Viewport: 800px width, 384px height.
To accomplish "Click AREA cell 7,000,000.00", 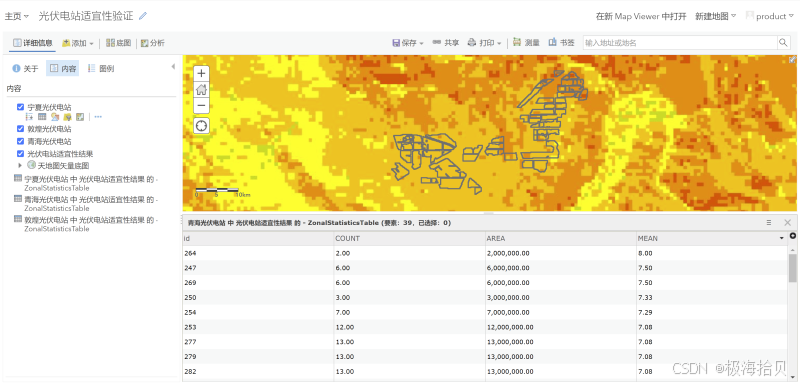I will point(508,313).
